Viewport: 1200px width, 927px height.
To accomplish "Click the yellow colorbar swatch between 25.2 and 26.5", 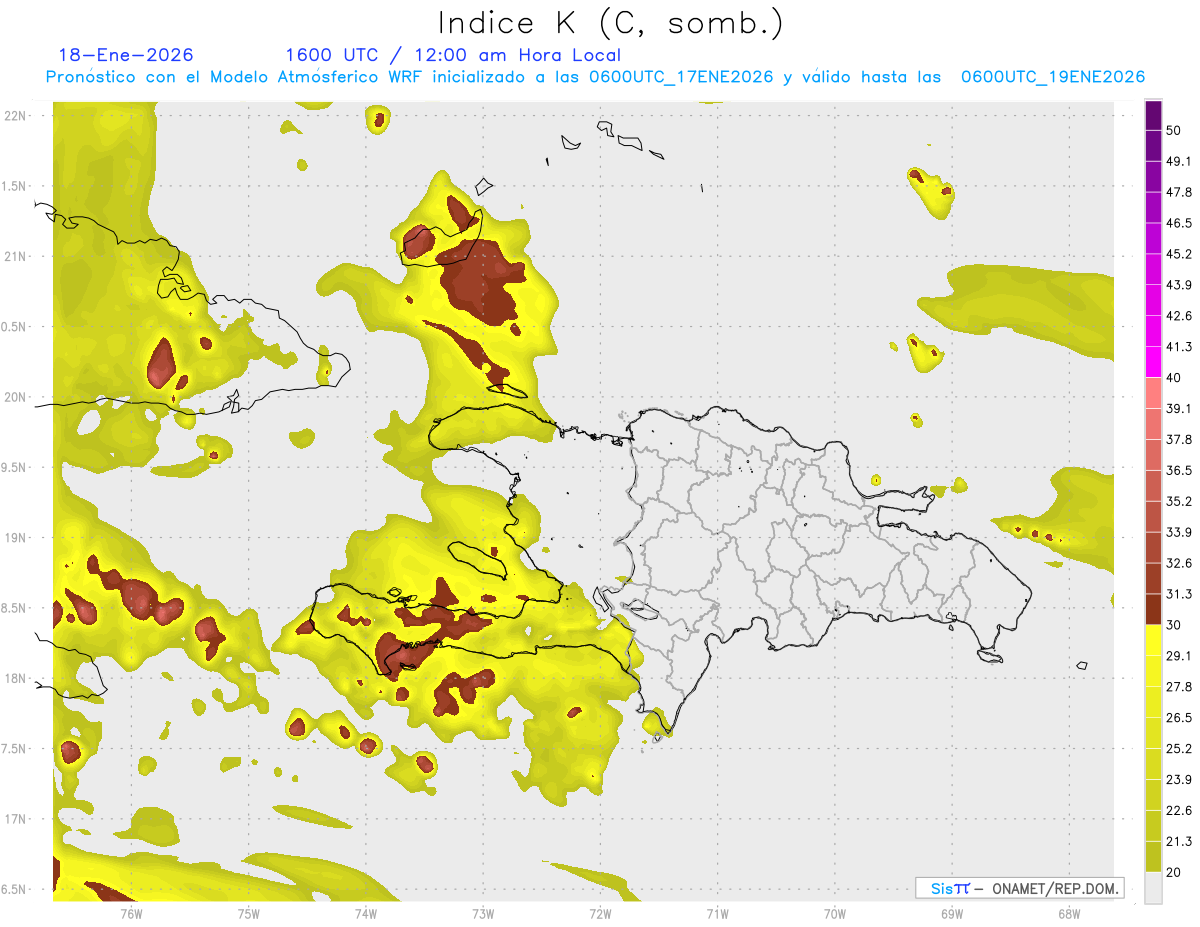I will (x=1153, y=732).
